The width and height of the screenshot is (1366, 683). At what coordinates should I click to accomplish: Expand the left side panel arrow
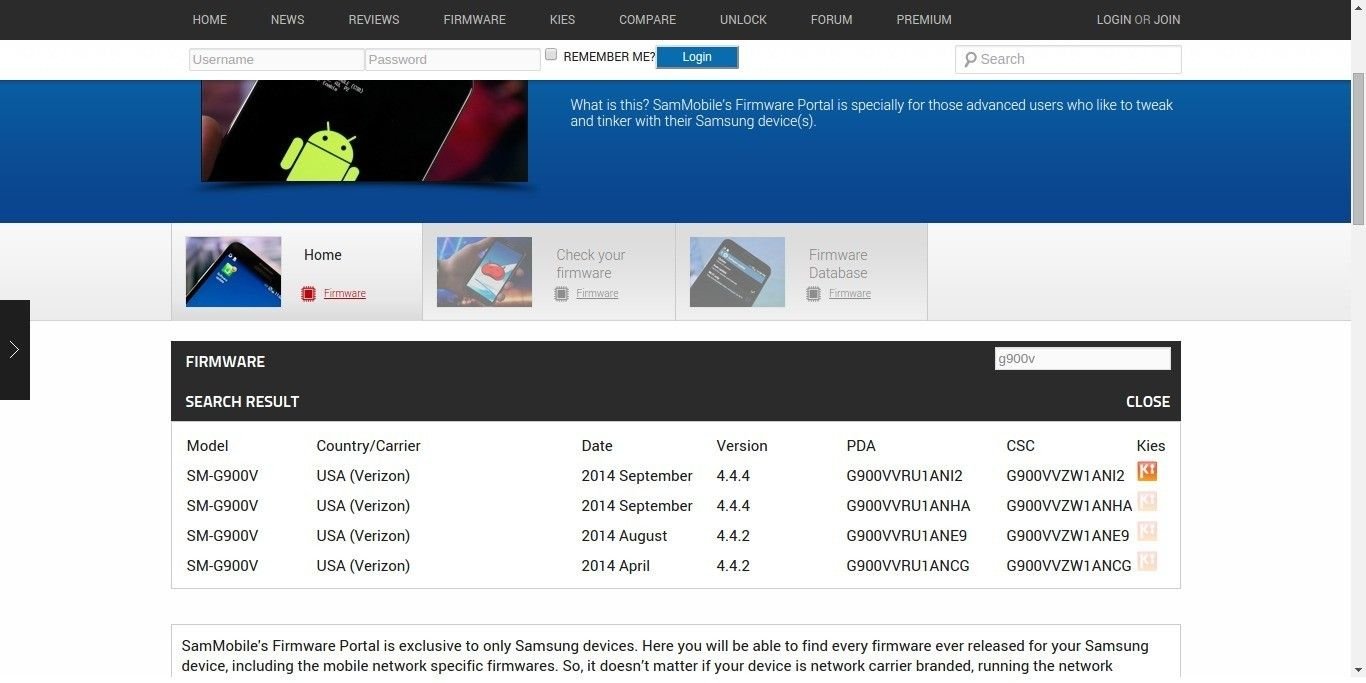tap(14, 350)
